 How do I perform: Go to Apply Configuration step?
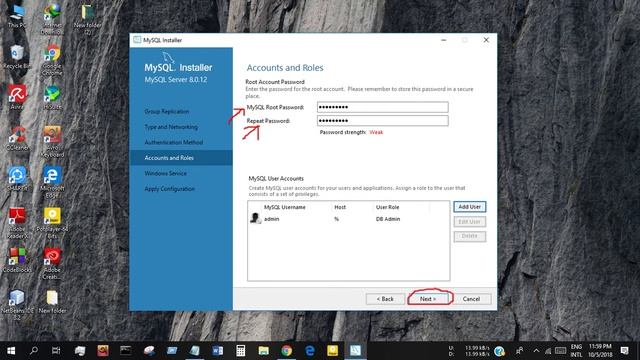[169, 189]
